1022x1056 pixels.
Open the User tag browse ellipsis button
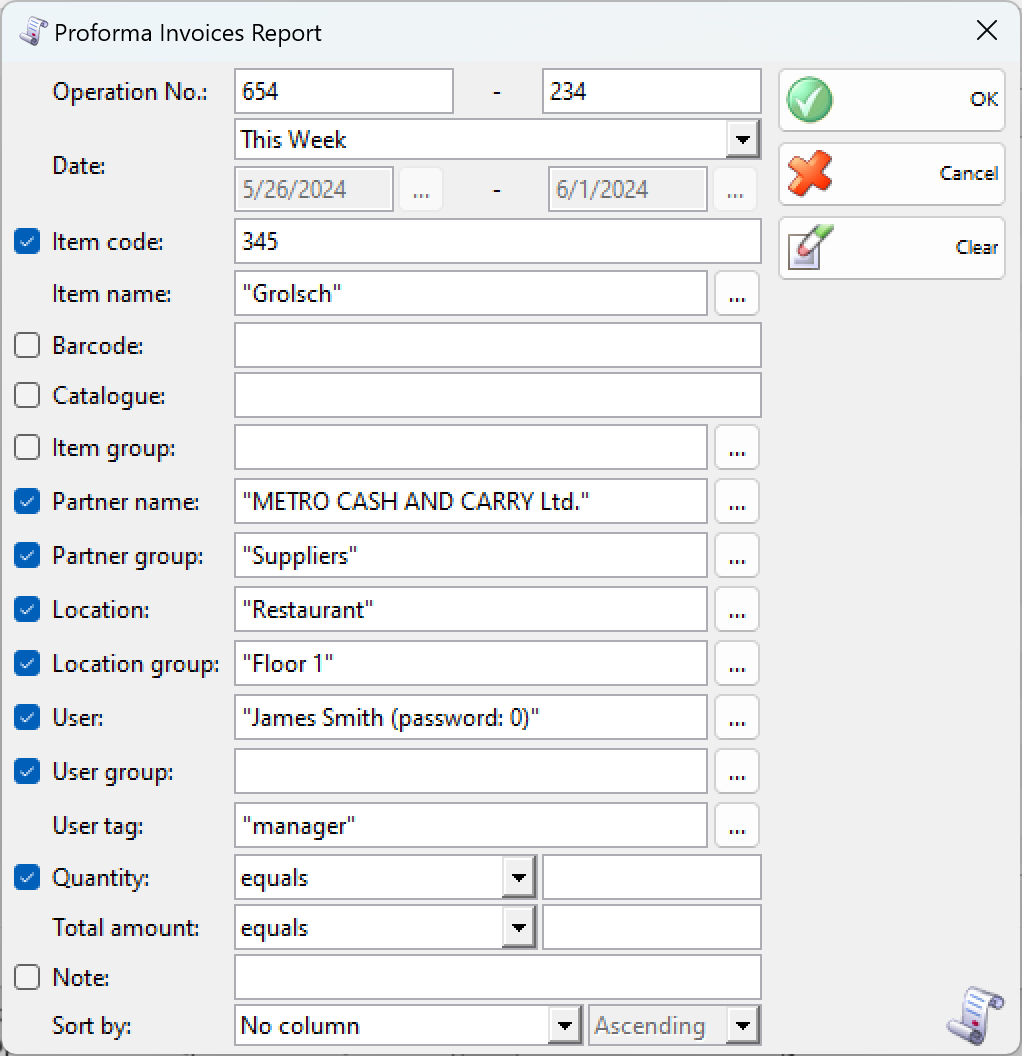pyautogui.click(x=737, y=826)
